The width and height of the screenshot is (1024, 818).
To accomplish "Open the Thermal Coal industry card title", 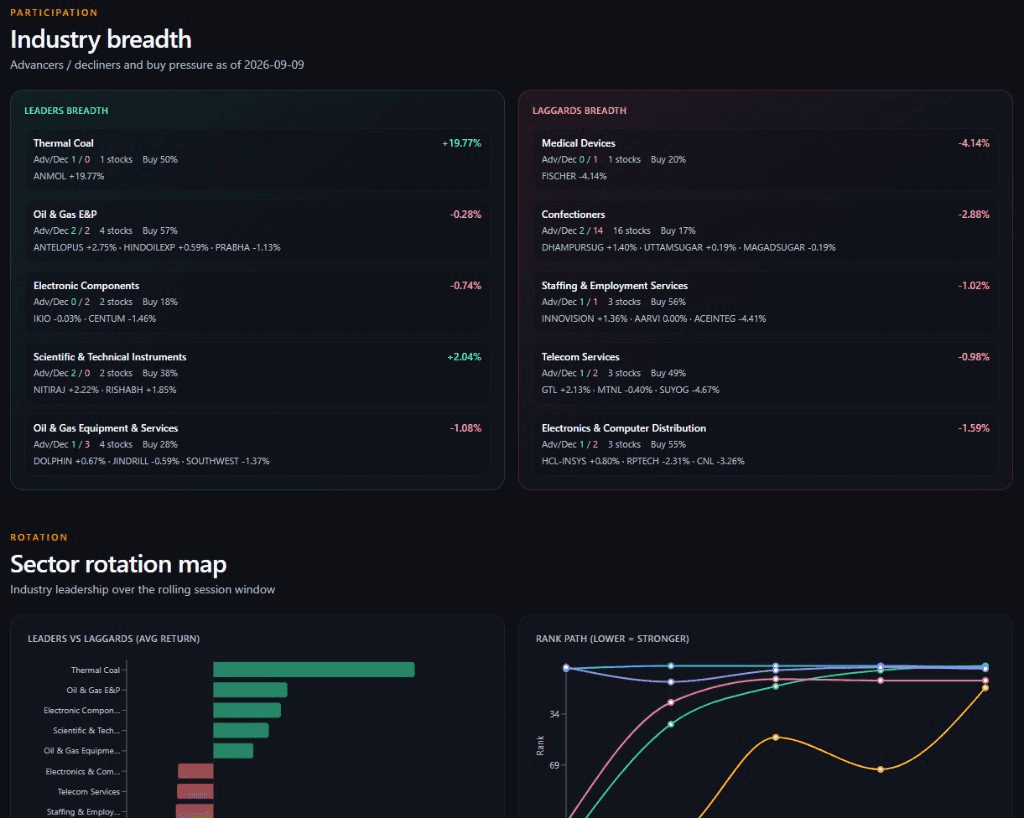I will [63, 143].
